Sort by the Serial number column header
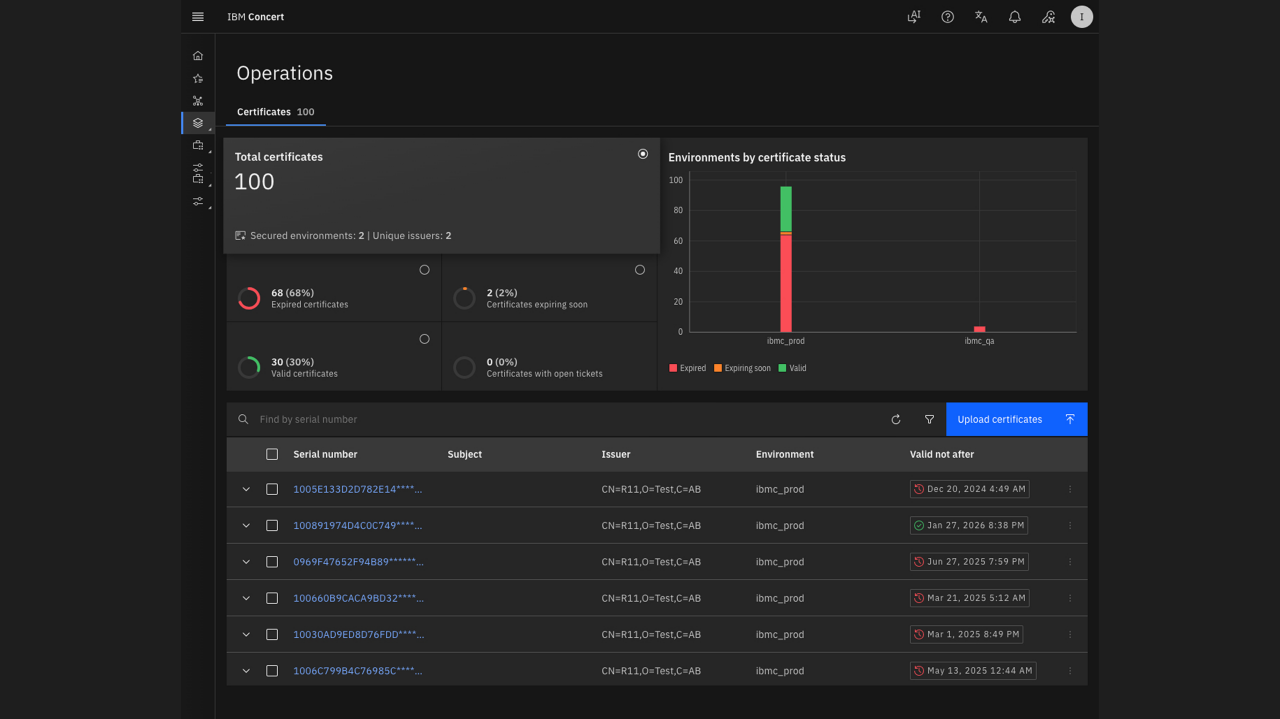This screenshot has height=719, width=1280. [x=325, y=454]
